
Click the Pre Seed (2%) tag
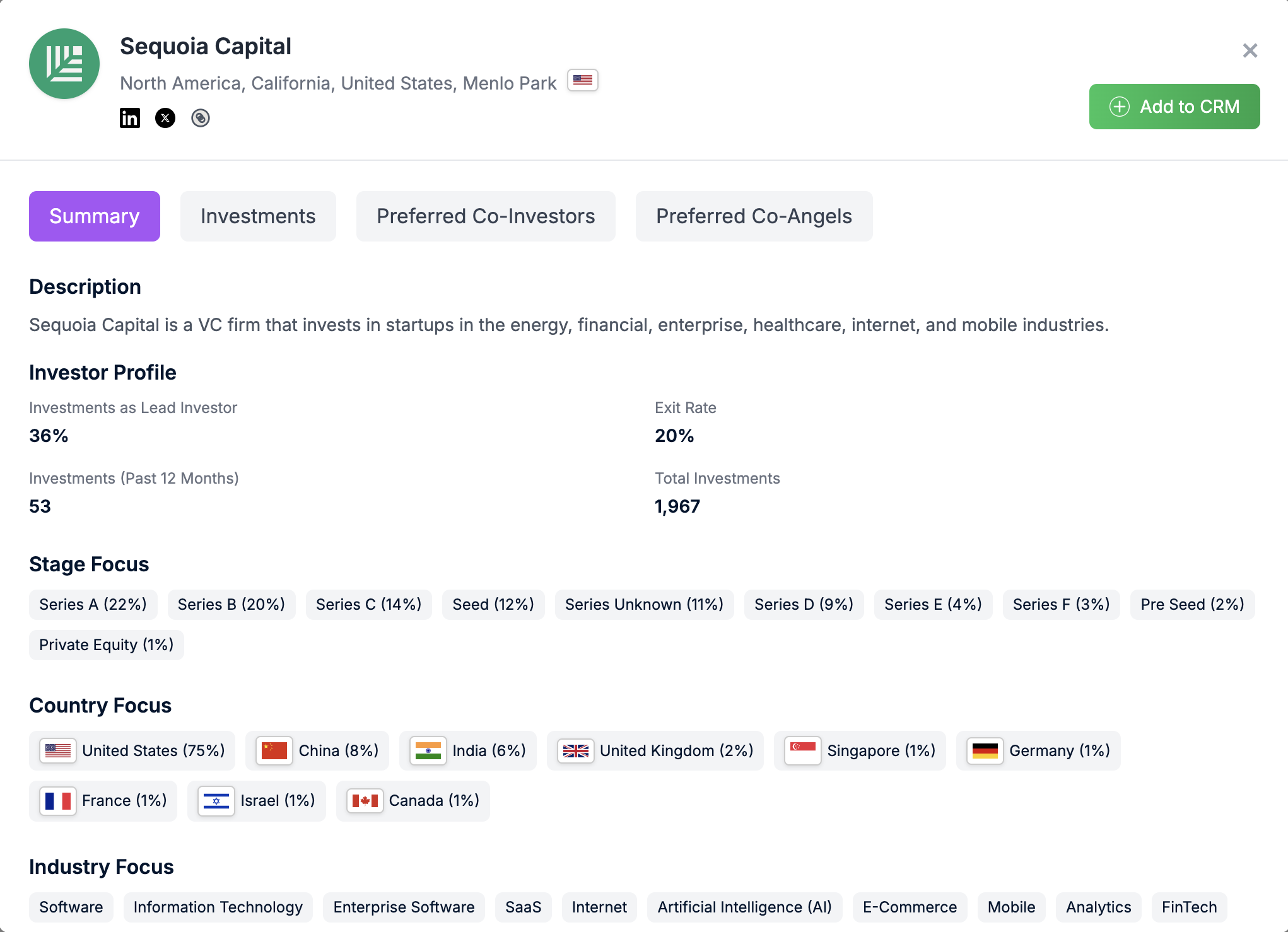tap(1193, 605)
